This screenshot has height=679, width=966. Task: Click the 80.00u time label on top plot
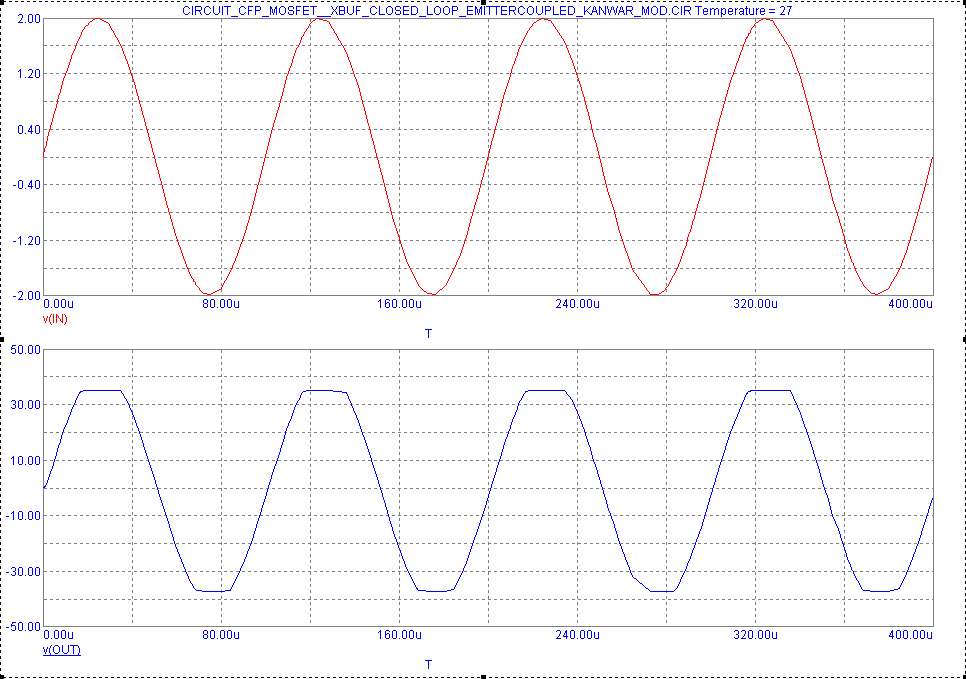point(221,304)
